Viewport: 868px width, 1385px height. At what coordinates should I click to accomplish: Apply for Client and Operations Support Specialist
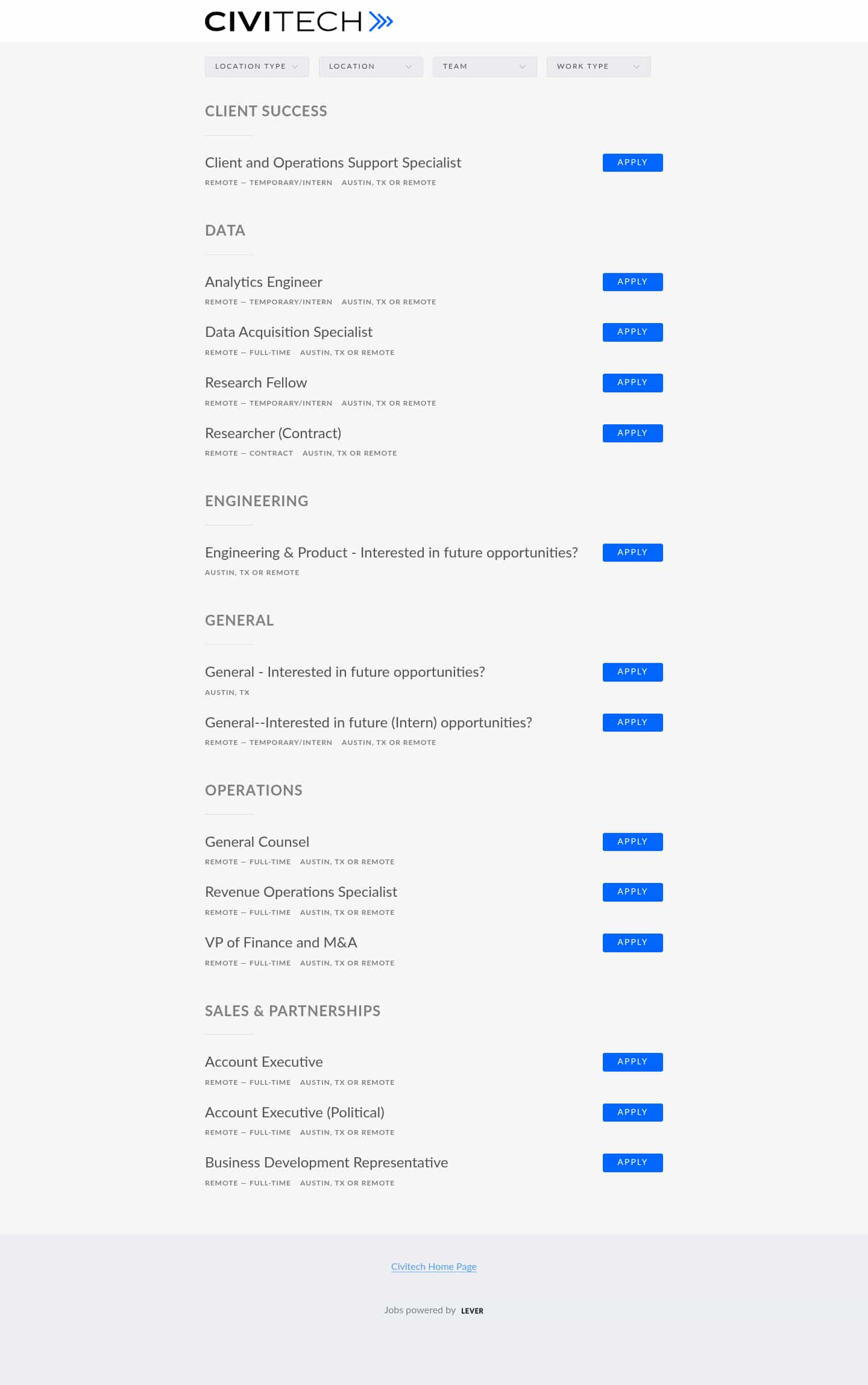point(632,163)
